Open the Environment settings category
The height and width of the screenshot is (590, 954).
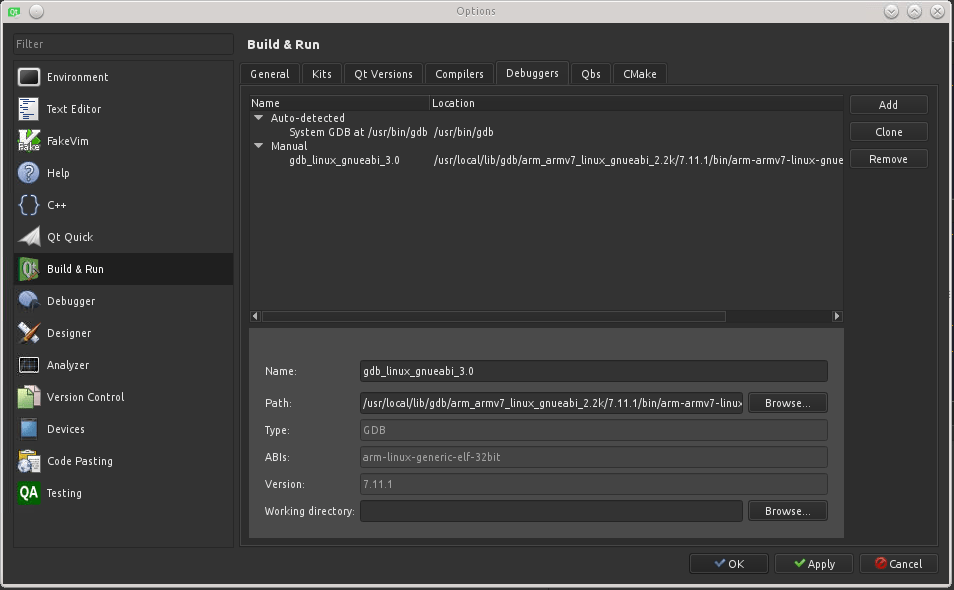(124, 77)
